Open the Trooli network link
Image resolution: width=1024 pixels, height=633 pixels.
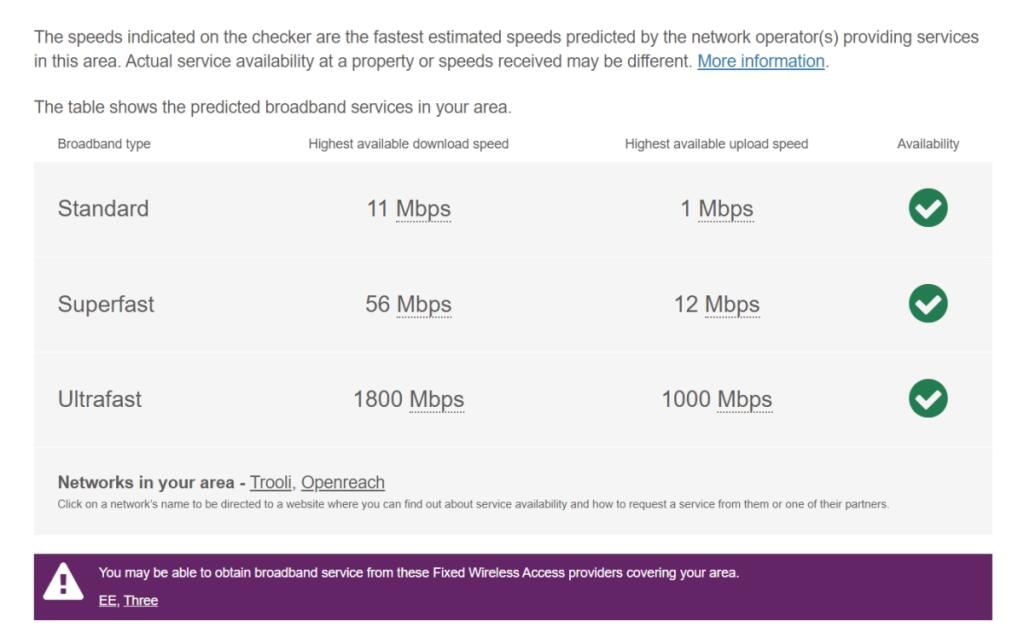pyautogui.click(x=271, y=482)
